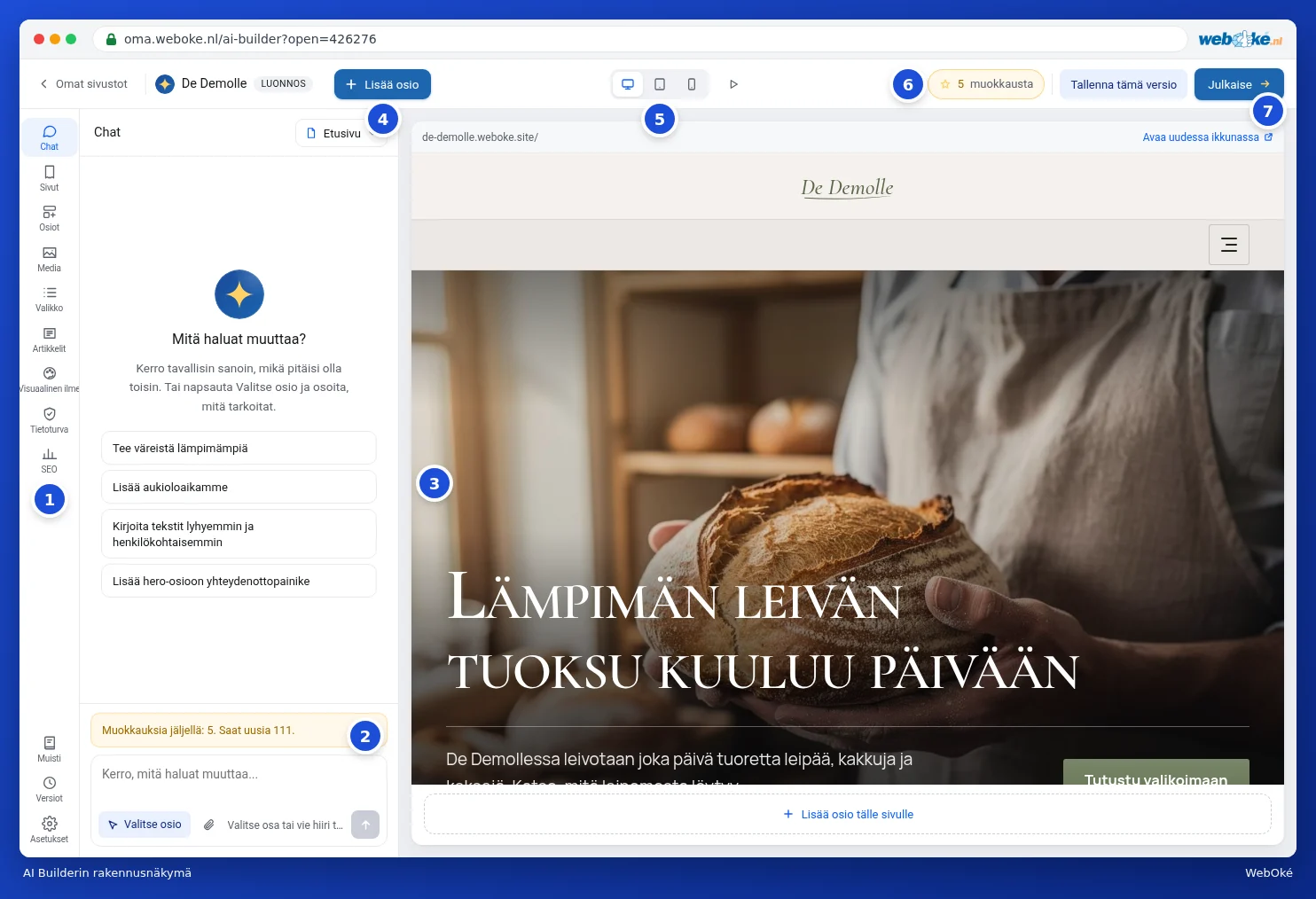Image resolution: width=1316 pixels, height=899 pixels.
Task: Open Asetukset settings
Action: [50, 830]
